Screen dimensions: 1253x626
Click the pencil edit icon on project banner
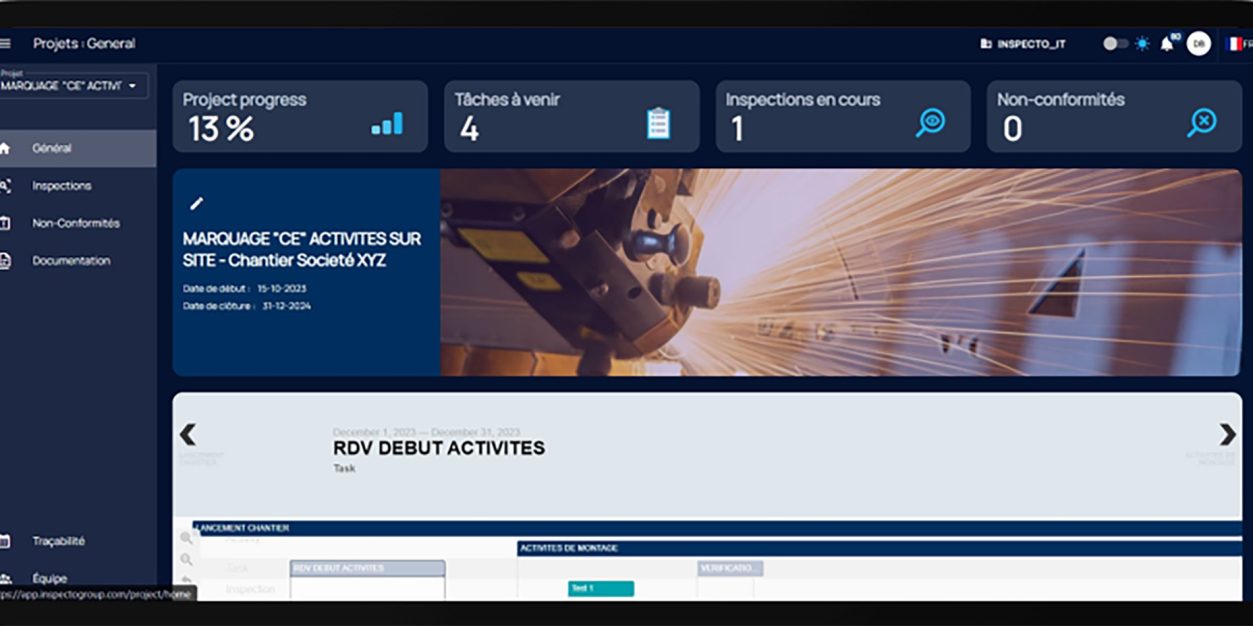click(x=197, y=204)
